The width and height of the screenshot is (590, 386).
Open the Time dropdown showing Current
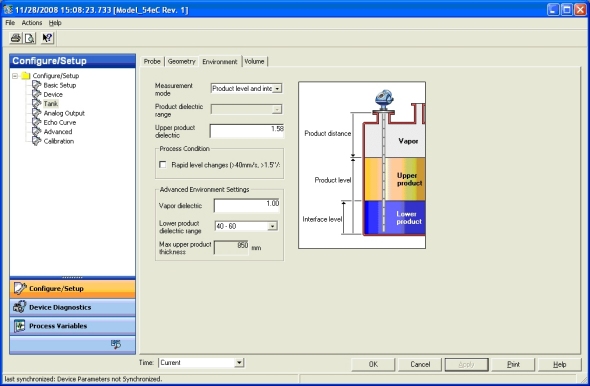(239, 363)
